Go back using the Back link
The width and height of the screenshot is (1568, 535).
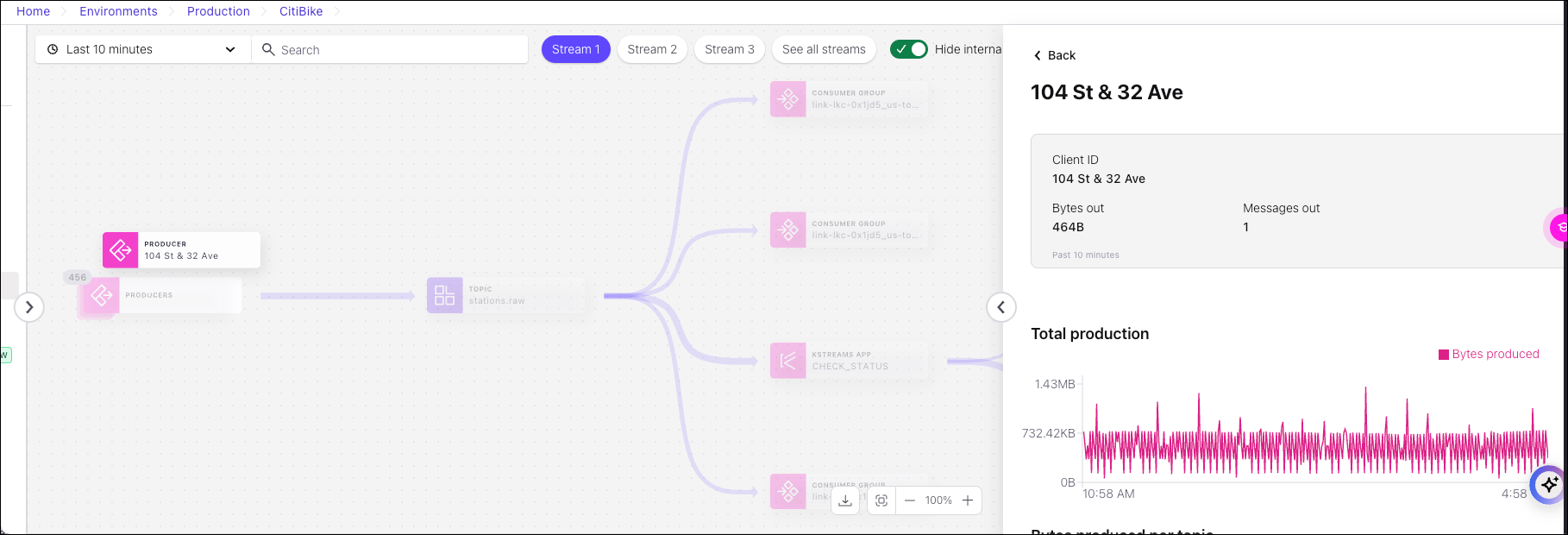pyautogui.click(x=1054, y=55)
